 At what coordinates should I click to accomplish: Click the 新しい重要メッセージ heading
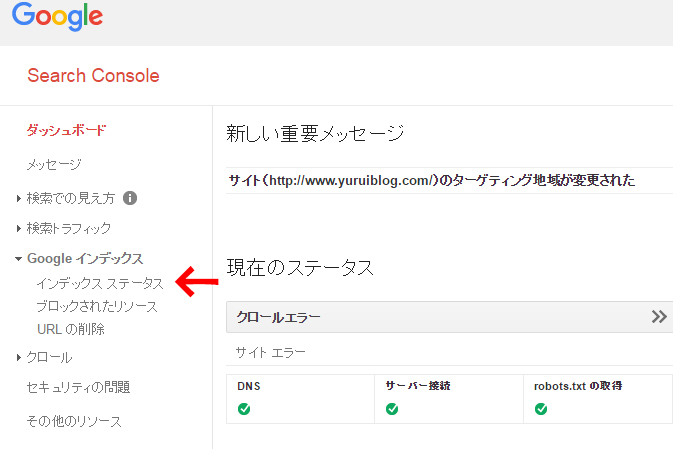(x=315, y=133)
